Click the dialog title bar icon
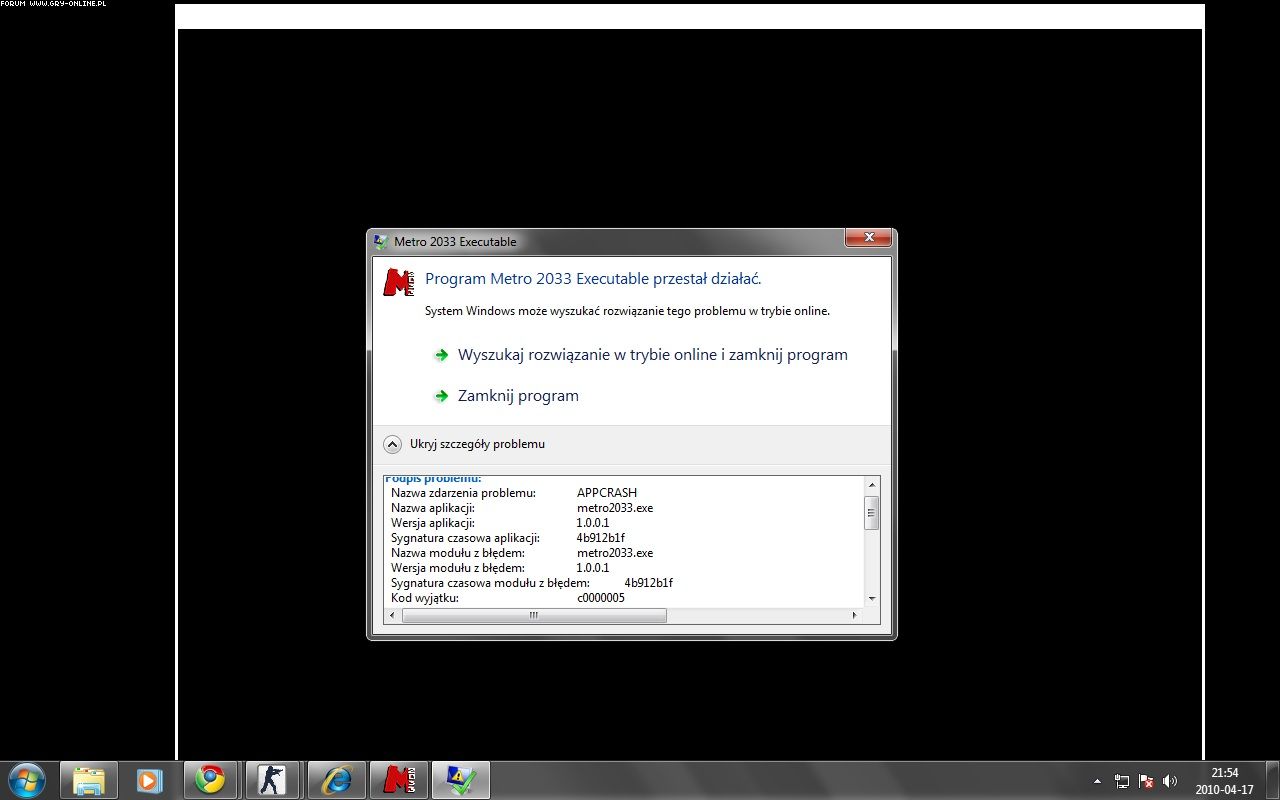This screenshot has height=800, width=1280. click(381, 241)
